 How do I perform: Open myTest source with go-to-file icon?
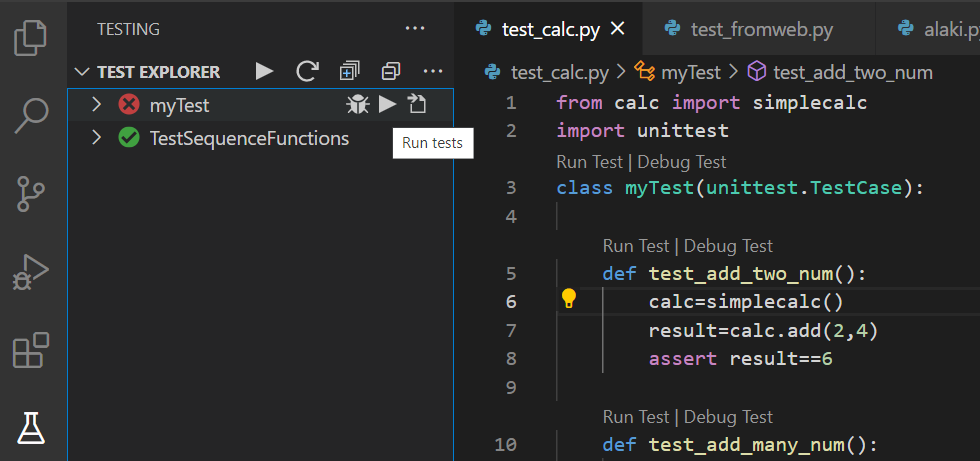[x=418, y=104]
